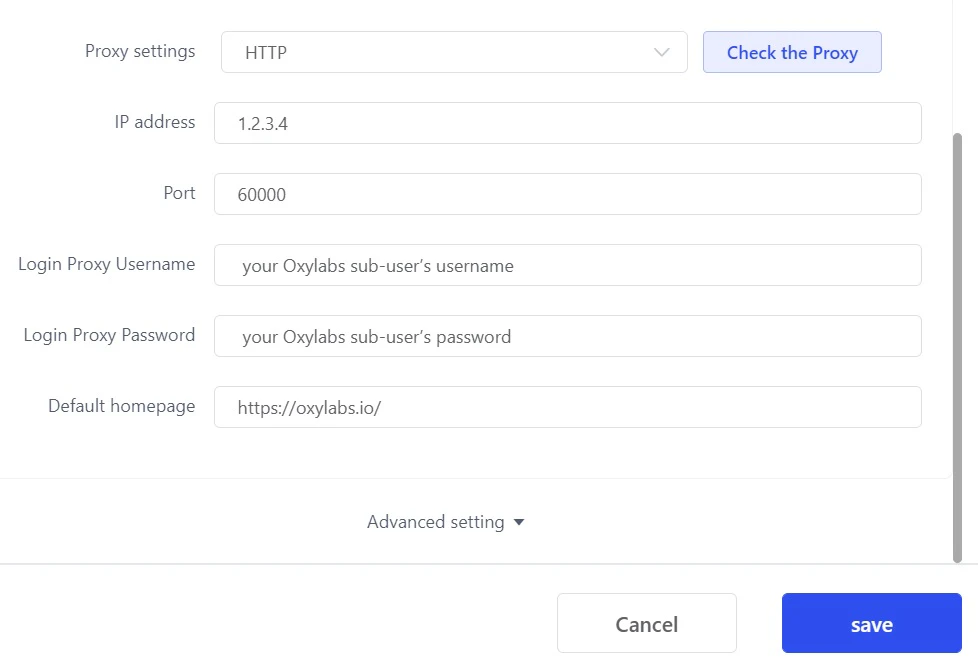Click the chevron arrow beside HTTP

(661, 52)
